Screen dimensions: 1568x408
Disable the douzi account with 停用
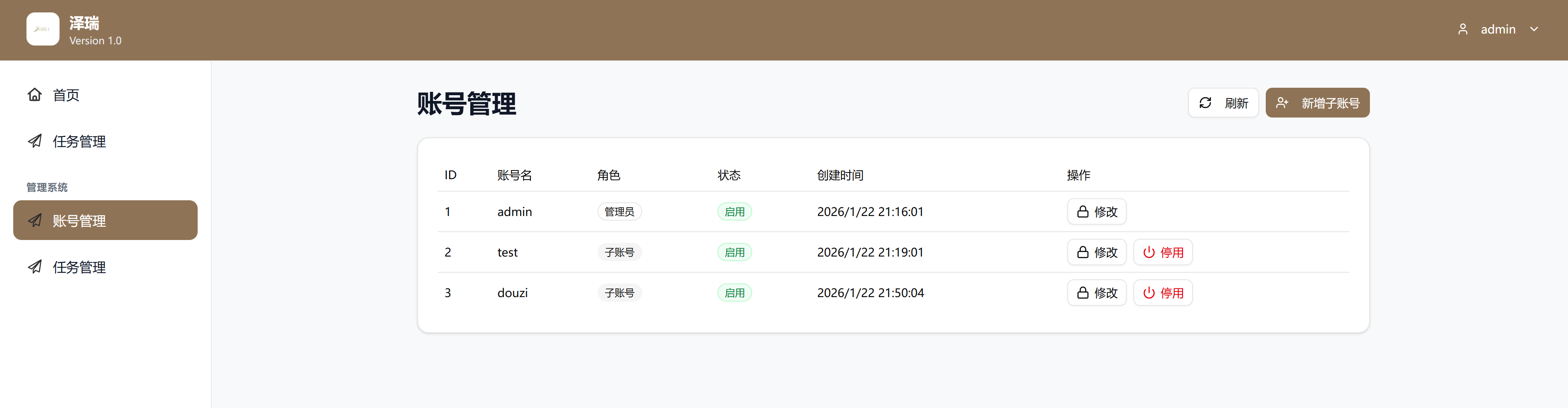coord(1163,293)
